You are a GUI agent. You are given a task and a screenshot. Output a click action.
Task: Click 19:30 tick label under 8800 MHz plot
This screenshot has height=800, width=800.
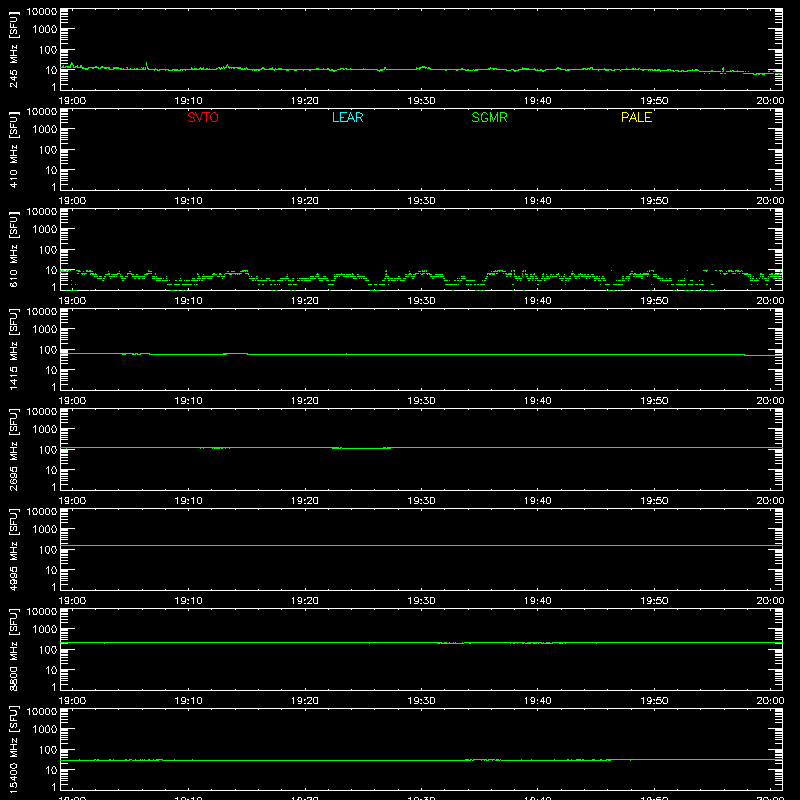(x=421, y=701)
